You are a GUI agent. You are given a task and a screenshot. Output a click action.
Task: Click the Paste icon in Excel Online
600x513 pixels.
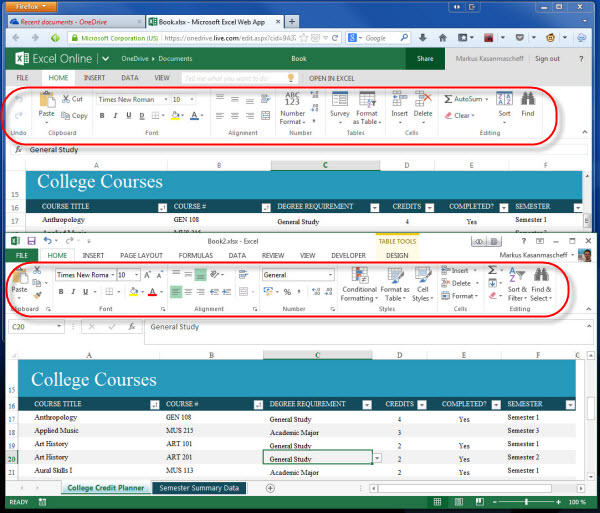(46, 104)
